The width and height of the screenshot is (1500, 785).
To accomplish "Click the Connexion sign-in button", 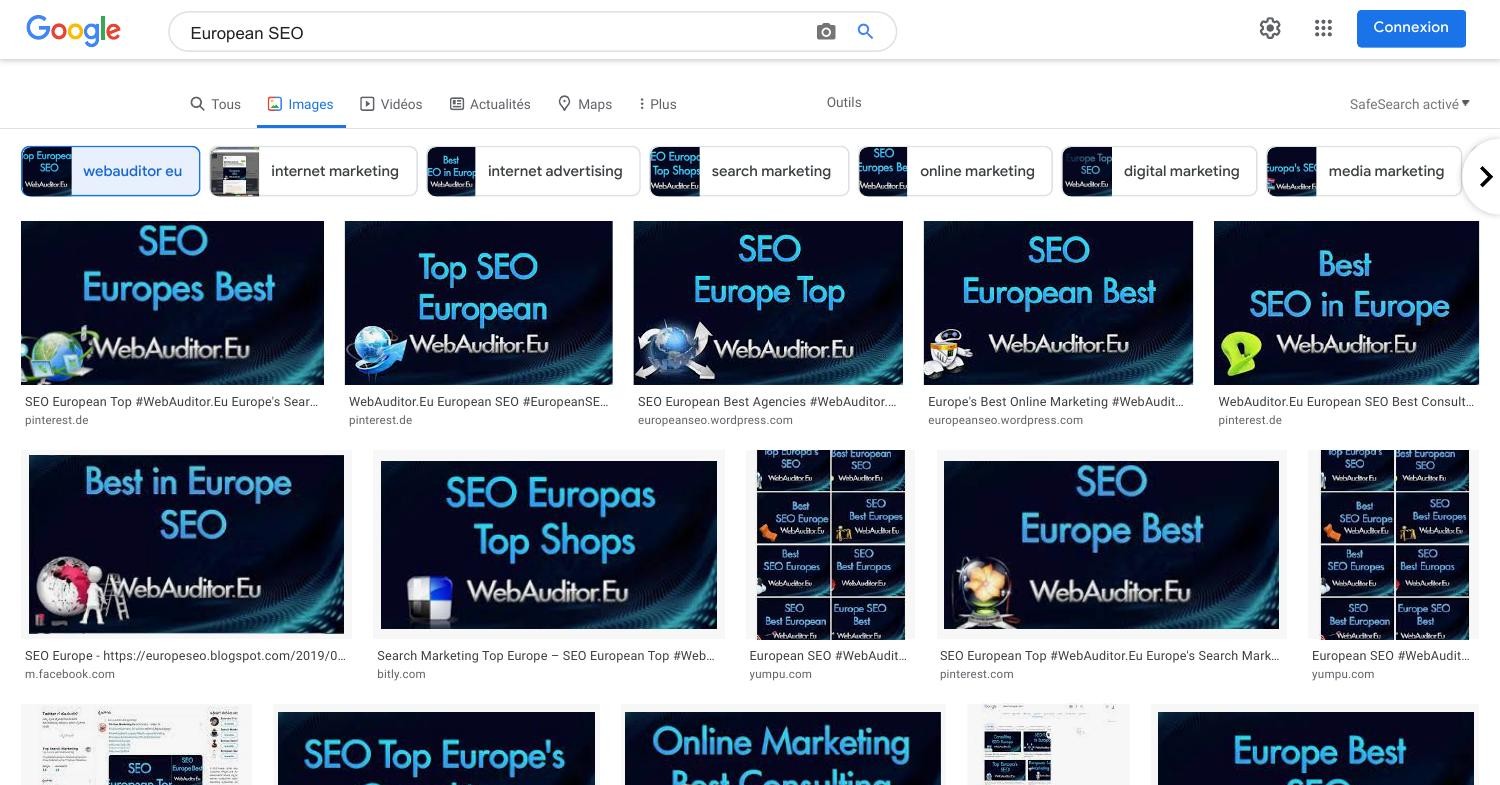I will [1411, 28].
